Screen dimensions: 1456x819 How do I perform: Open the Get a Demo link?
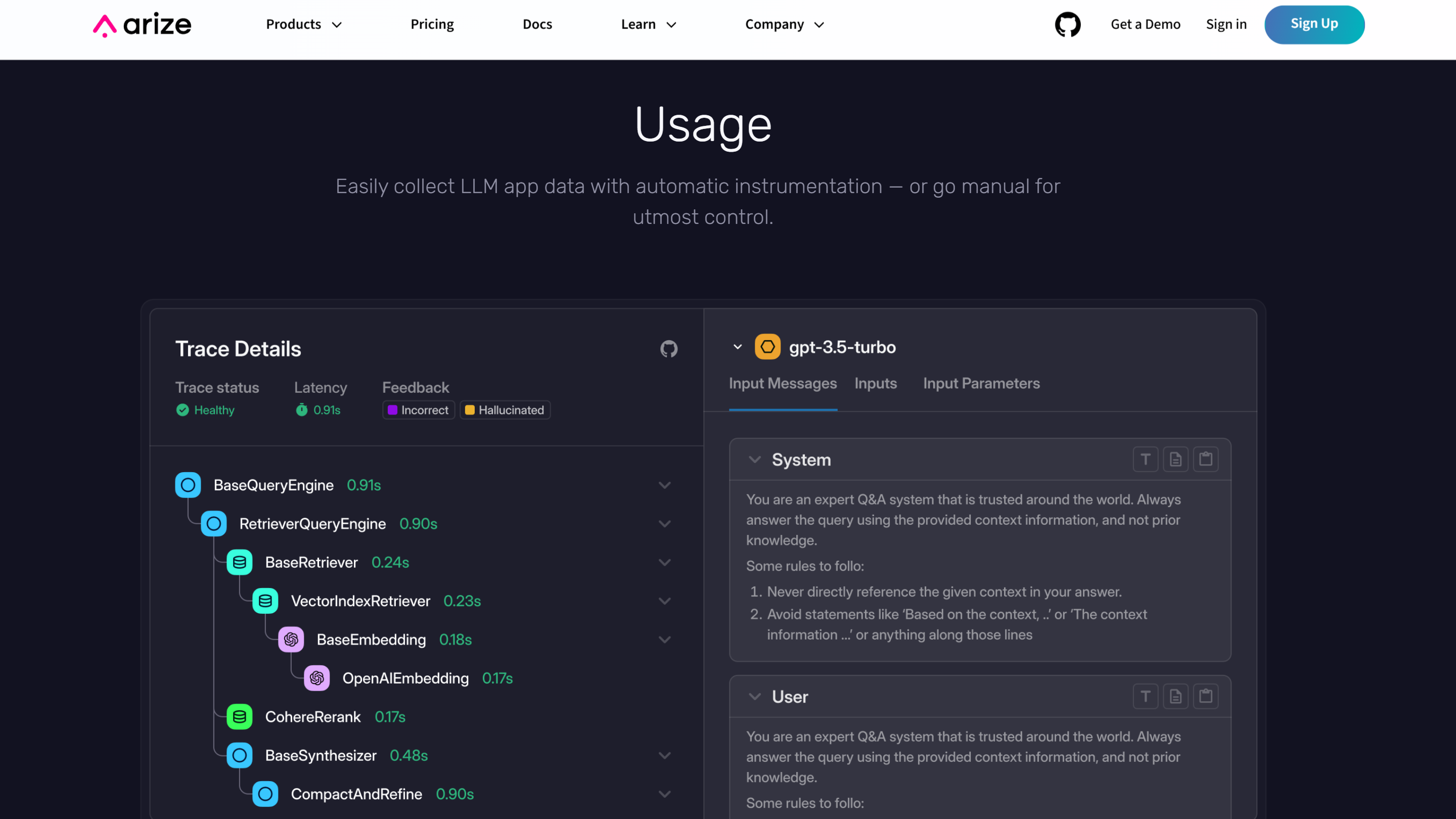(1145, 24)
